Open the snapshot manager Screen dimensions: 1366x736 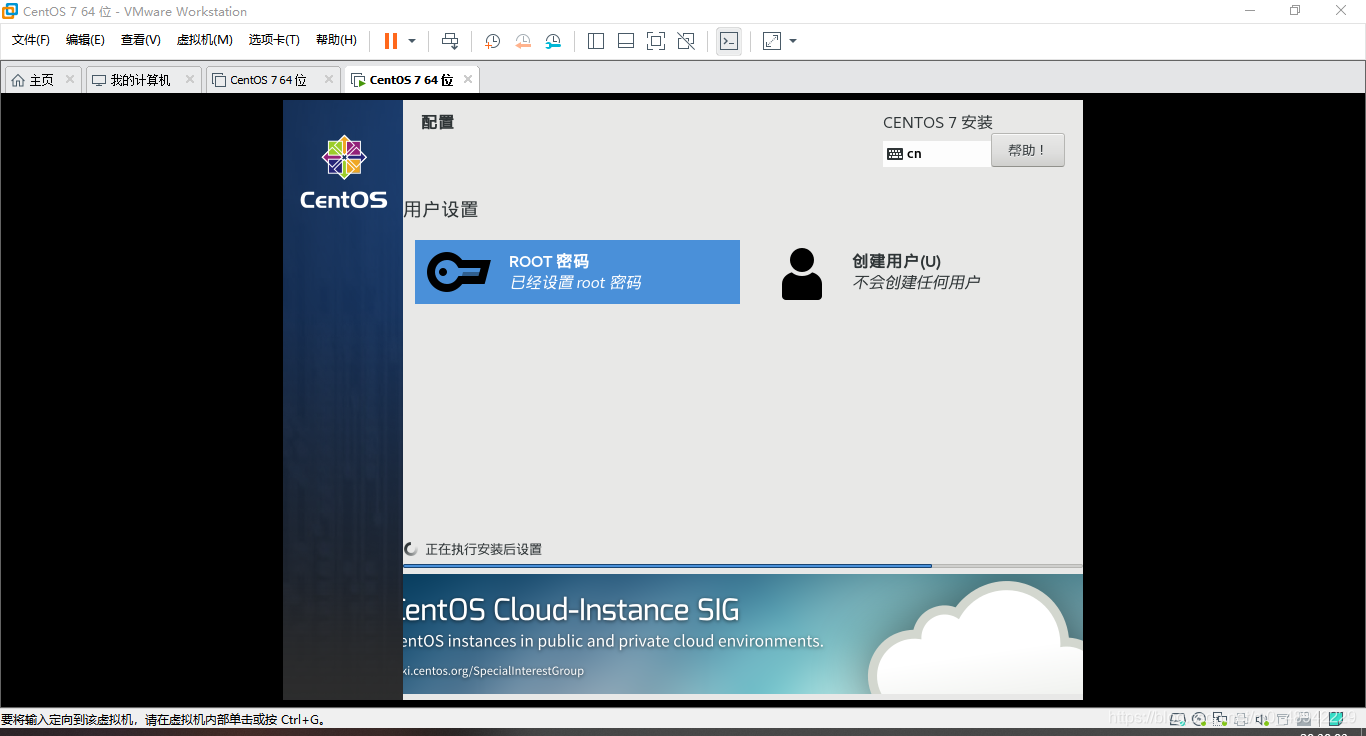coord(553,41)
